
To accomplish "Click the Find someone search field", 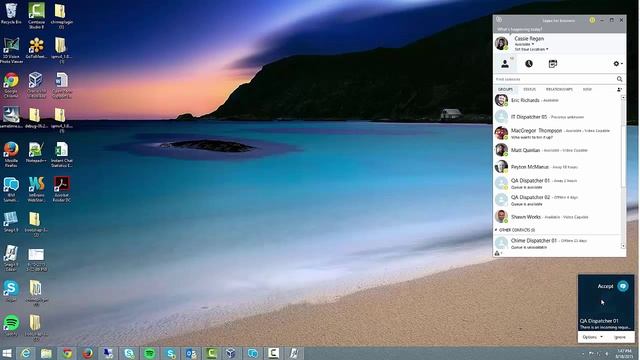I will (555, 79).
